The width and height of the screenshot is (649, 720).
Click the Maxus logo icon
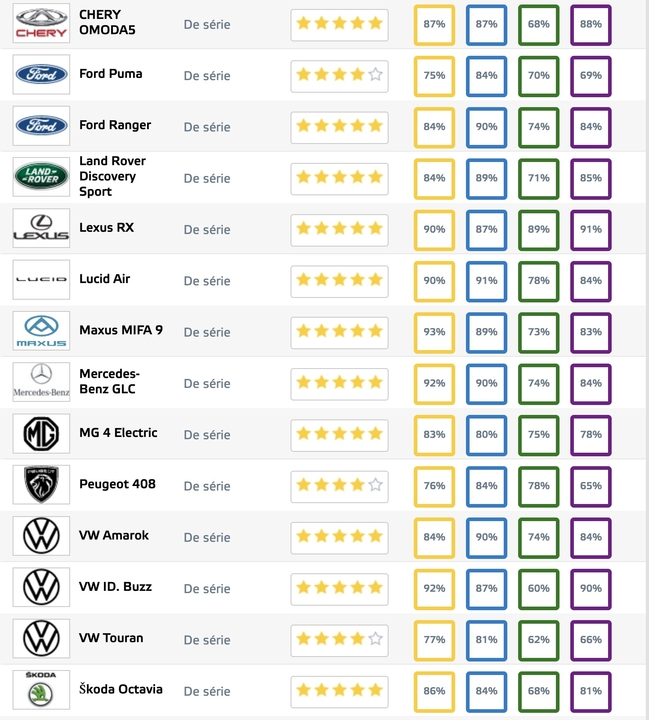coord(41,332)
